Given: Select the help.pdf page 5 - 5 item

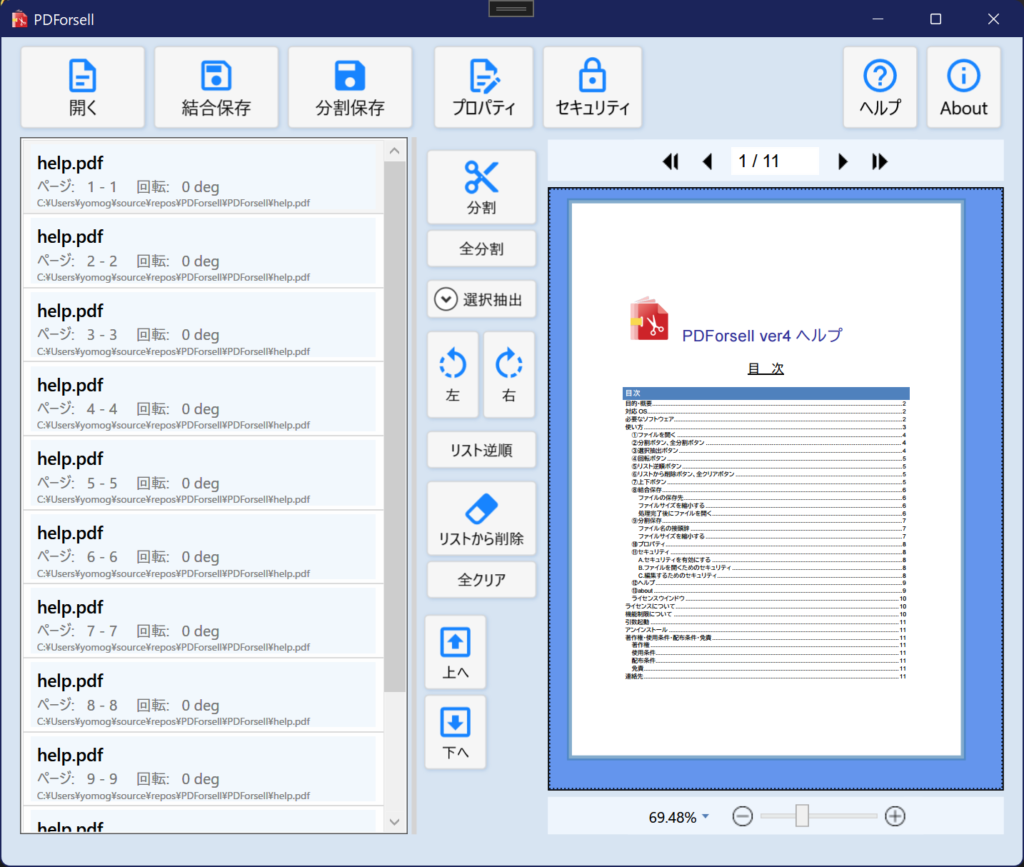Looking at the screenshot, I should tap(203, 473).
